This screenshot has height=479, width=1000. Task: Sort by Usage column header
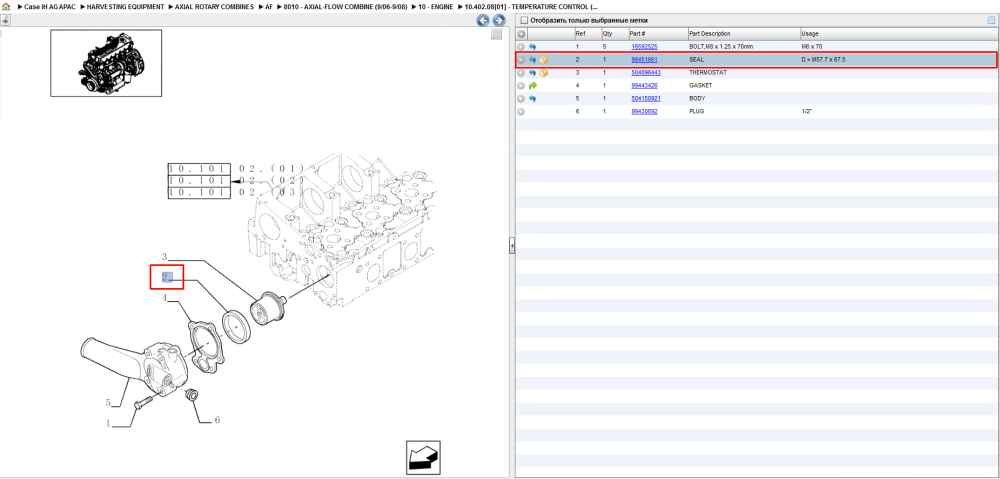point(899,34)
